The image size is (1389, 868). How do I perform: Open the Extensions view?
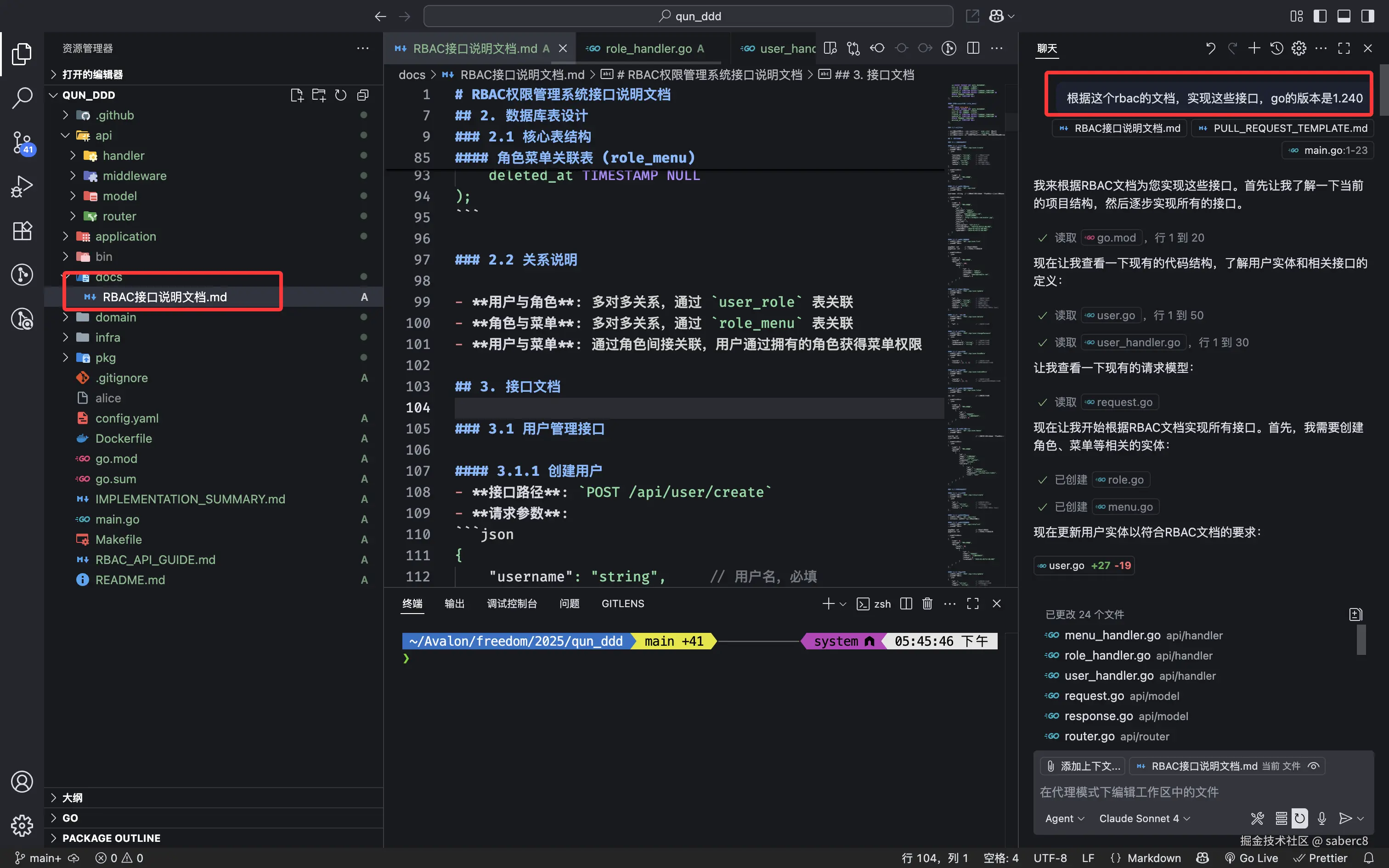(x=22, y=231)
